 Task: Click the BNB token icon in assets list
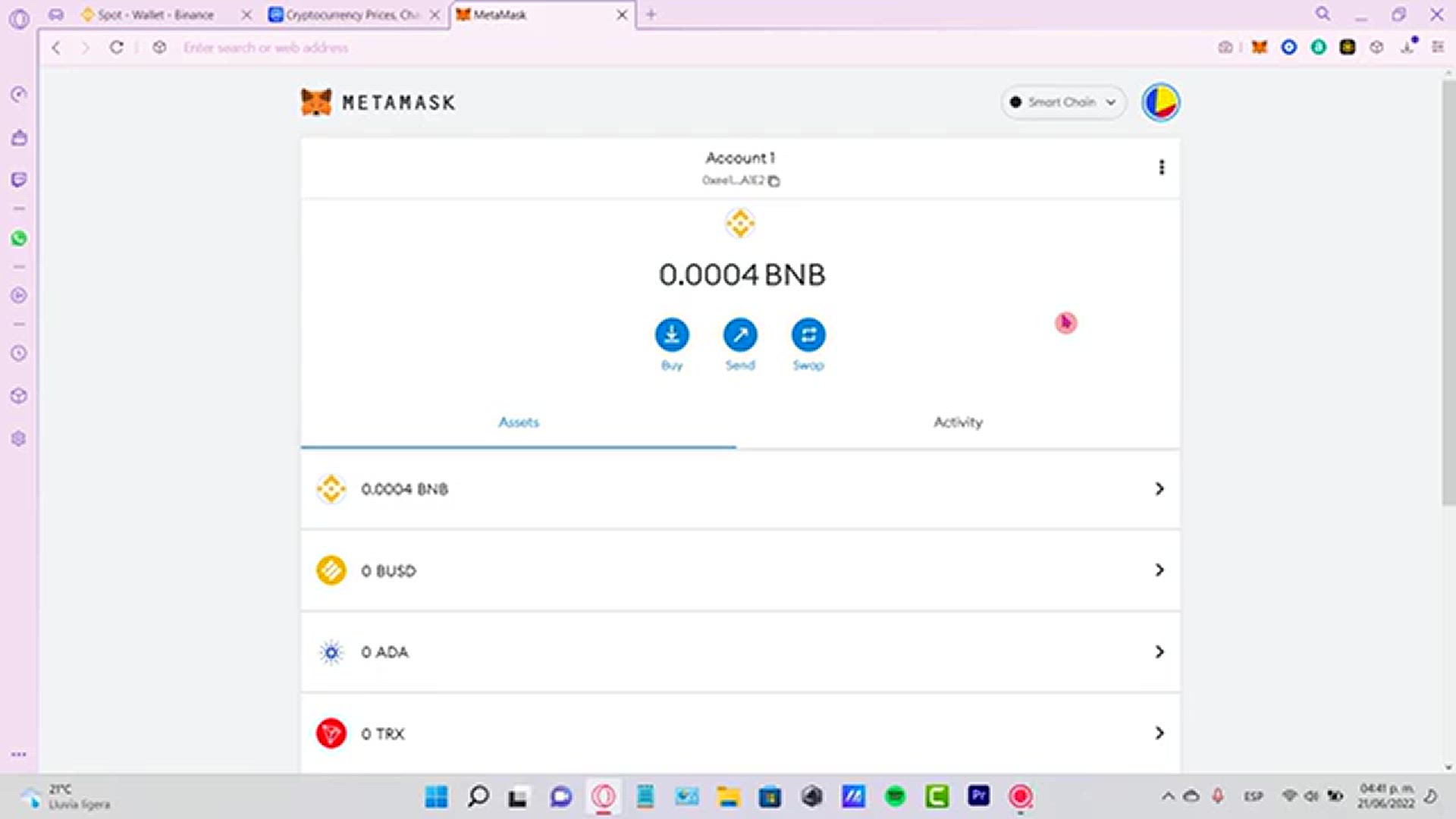(x=331, y=489)
